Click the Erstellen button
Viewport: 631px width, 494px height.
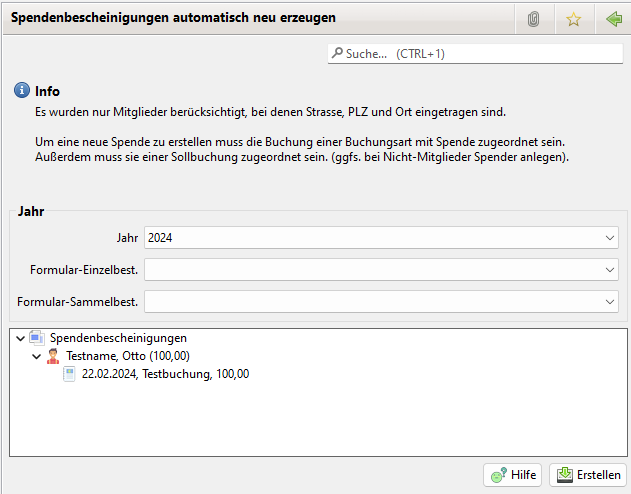(x=588, y=475)
